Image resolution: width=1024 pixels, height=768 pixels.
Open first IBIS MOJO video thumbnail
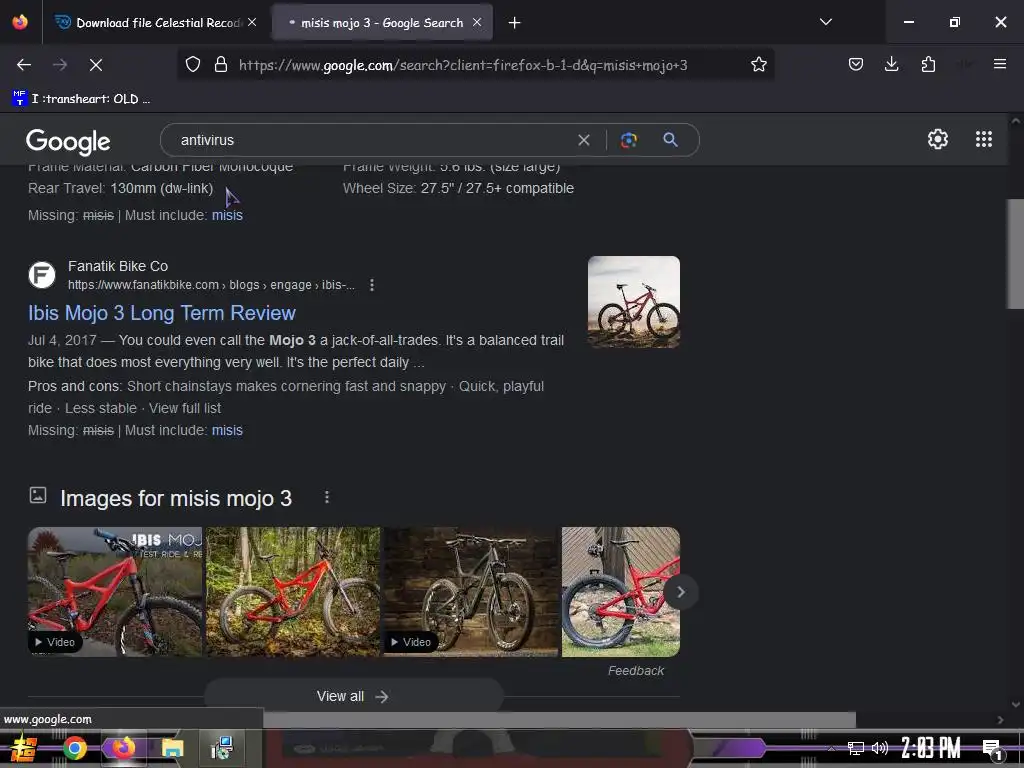click(x=115, y=592)
